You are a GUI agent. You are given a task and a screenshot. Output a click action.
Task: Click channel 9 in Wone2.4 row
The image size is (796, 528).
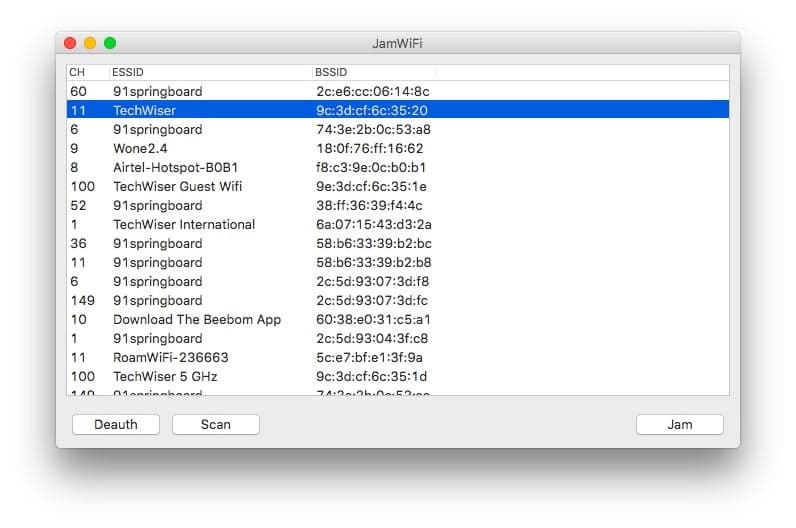pyautogui.click(x=75, y=148)
